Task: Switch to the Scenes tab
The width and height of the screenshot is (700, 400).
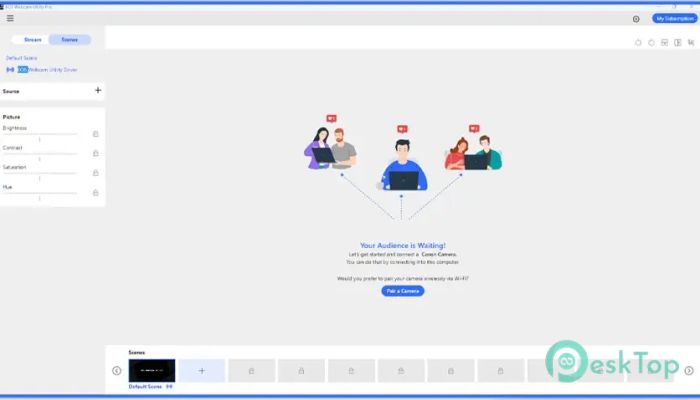Action: (x=70, y=40)
